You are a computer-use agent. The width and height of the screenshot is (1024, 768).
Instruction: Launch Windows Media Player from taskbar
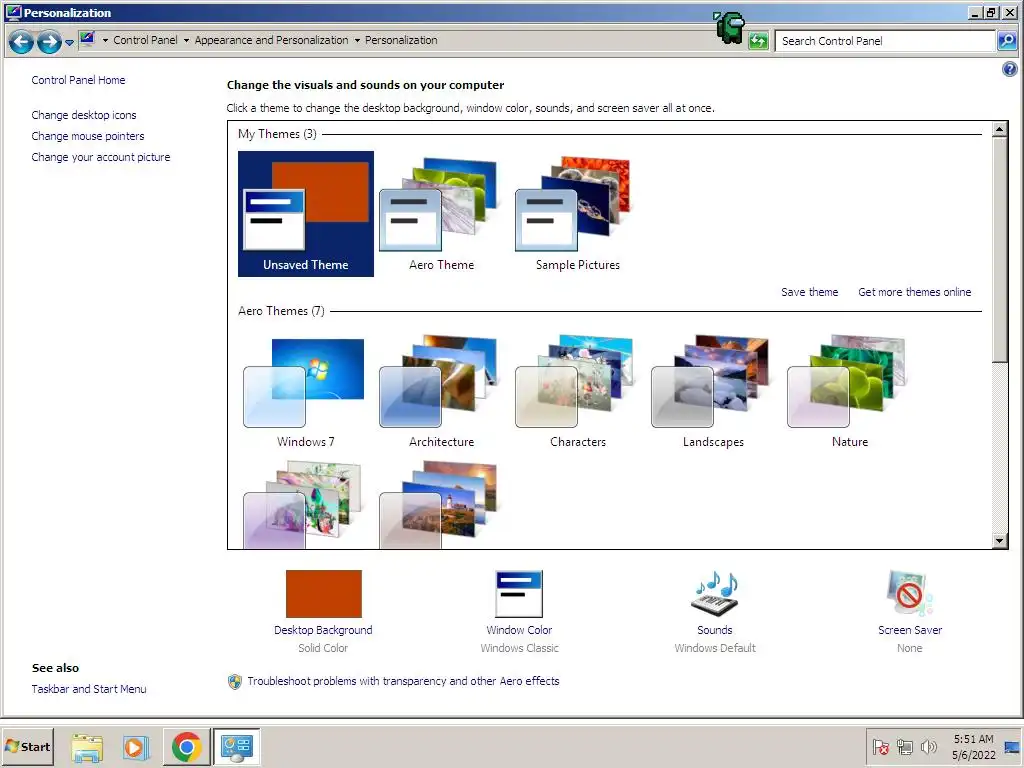(x=136, y=747)
